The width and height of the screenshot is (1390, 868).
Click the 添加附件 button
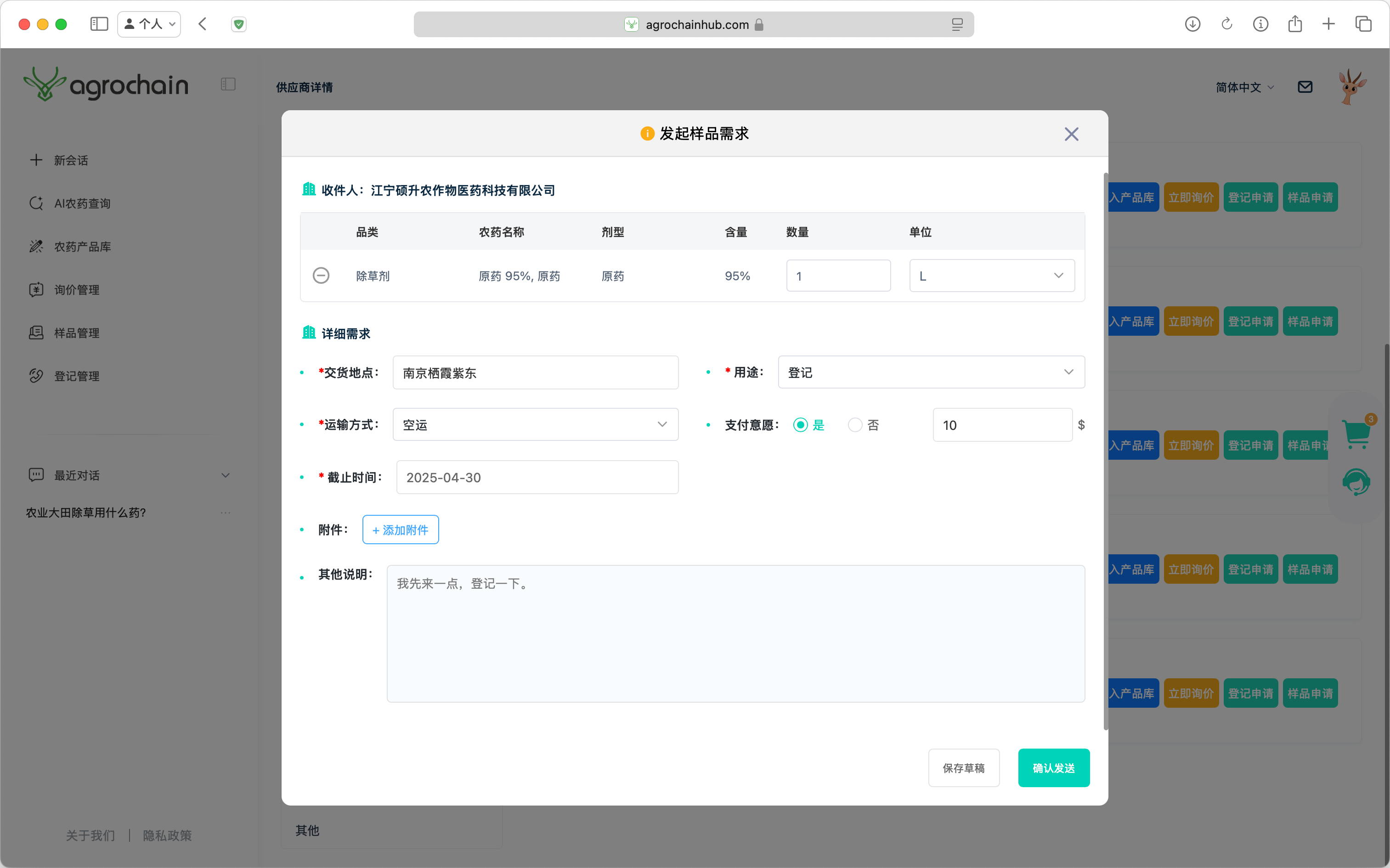400,529
